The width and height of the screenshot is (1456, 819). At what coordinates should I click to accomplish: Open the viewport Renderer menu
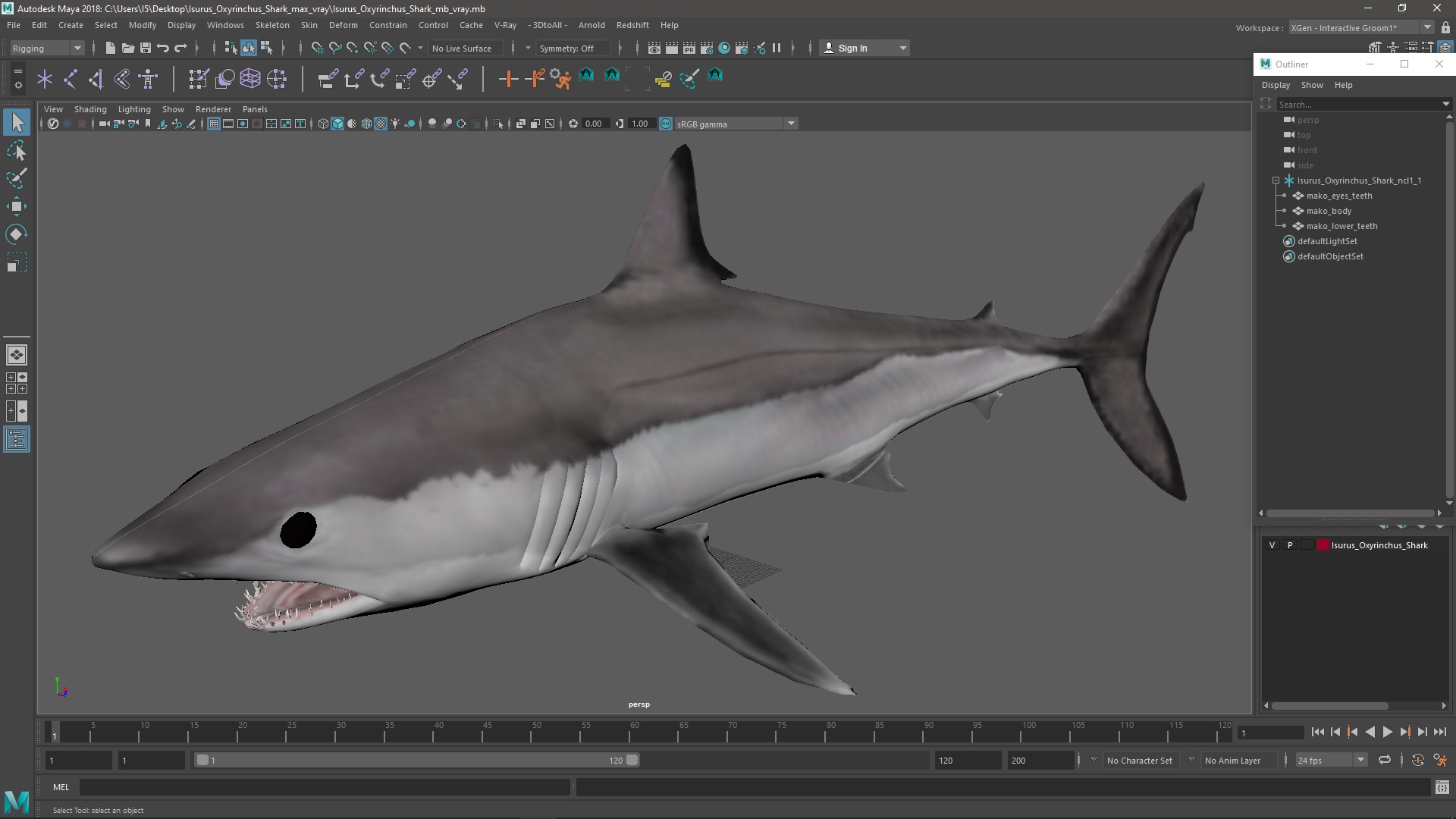click(213, 109)
